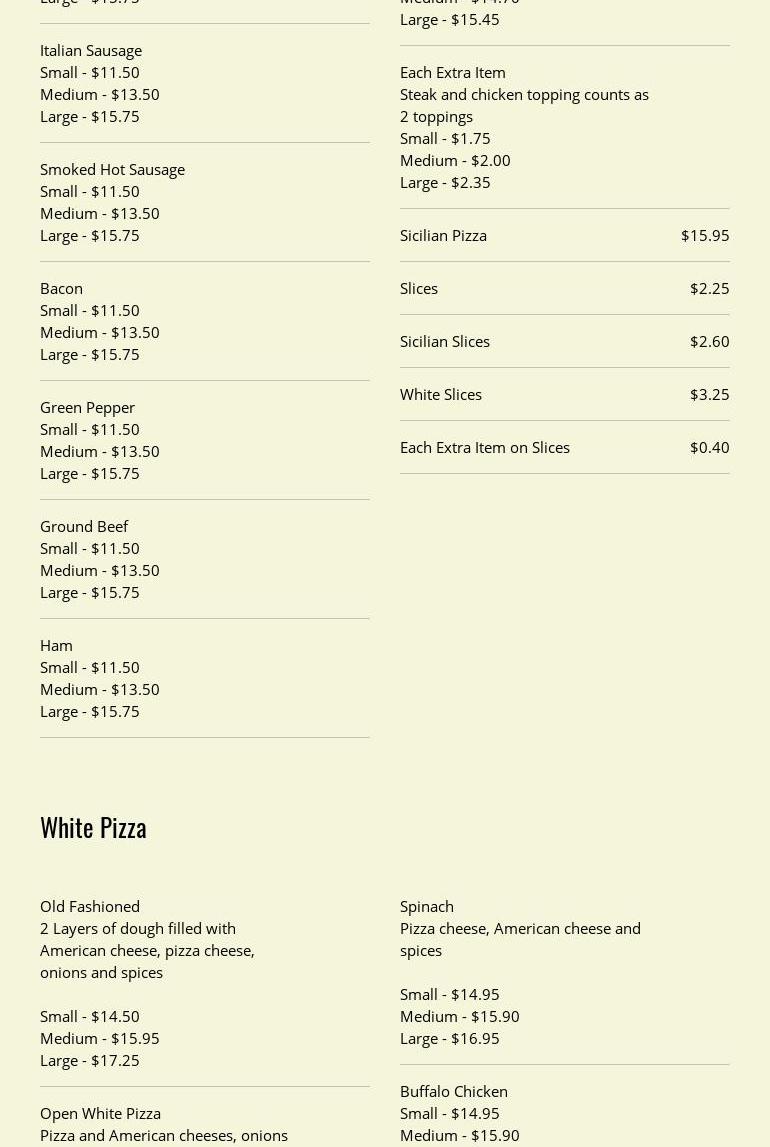
Task: Click the Buffalo Chicken item title
Action: [454, 1091]
